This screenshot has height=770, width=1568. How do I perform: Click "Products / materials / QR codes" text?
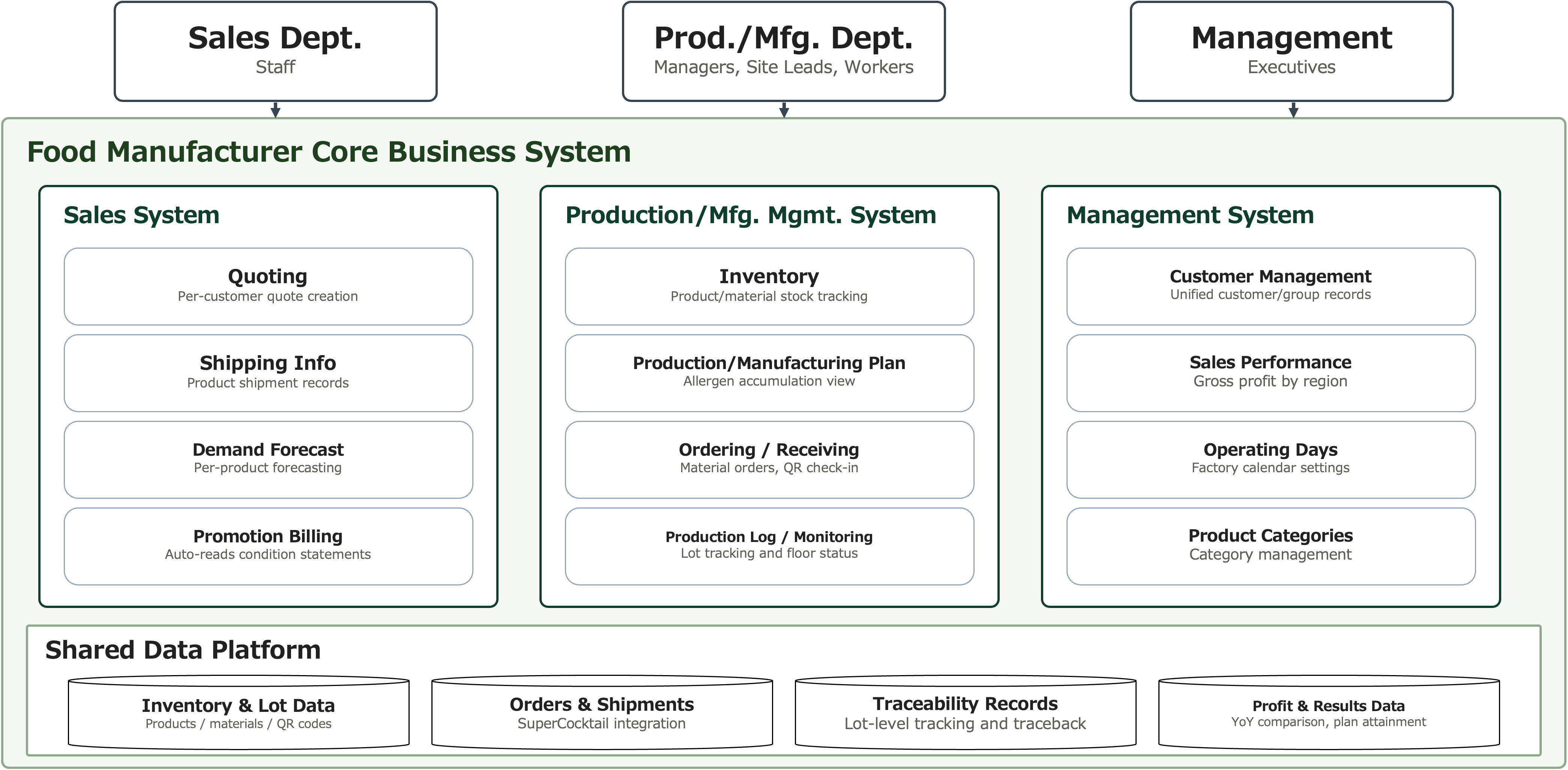238,724
